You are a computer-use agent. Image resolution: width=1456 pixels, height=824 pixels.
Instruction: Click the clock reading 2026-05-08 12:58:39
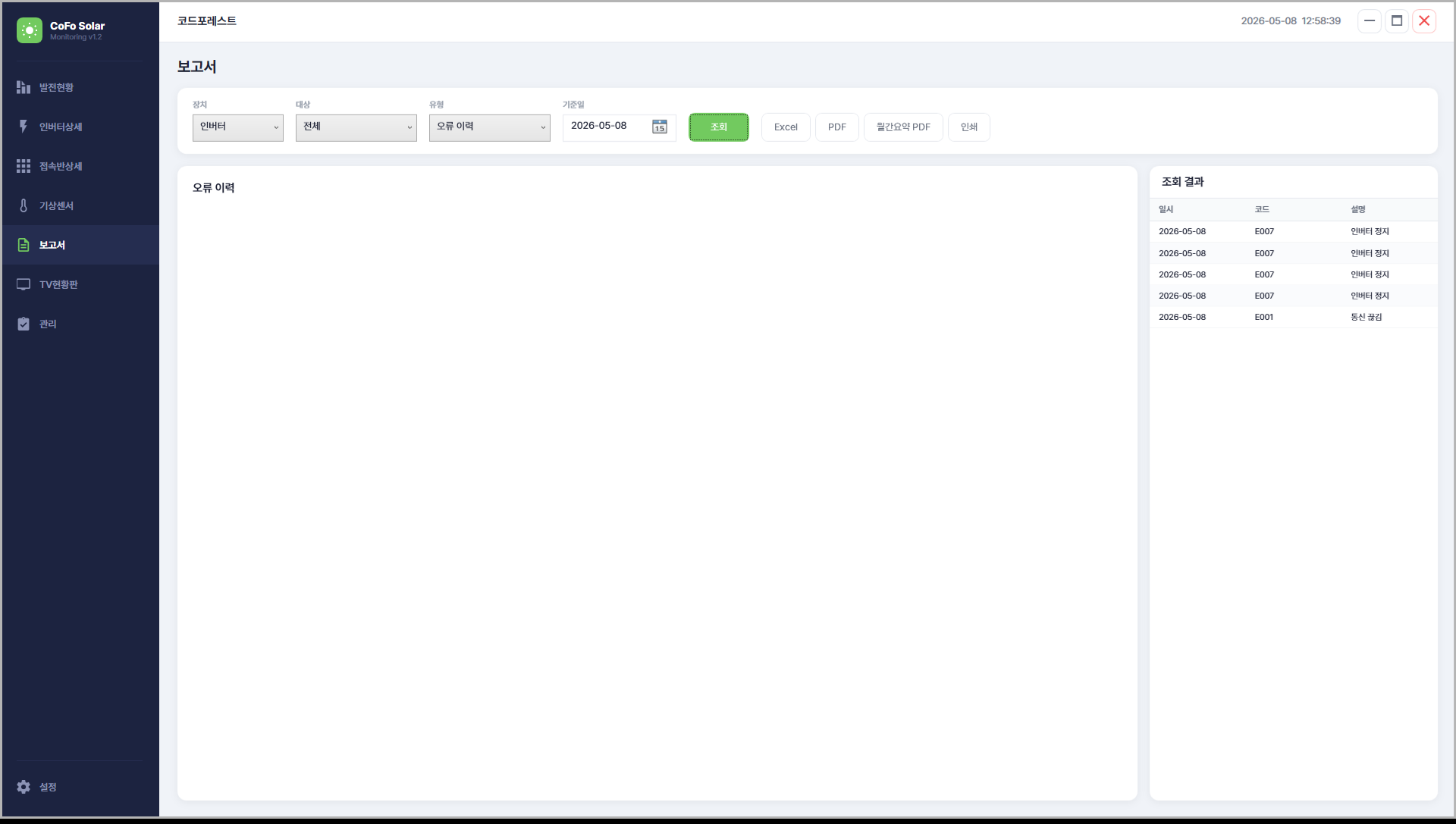click(x=1291, y=21)
